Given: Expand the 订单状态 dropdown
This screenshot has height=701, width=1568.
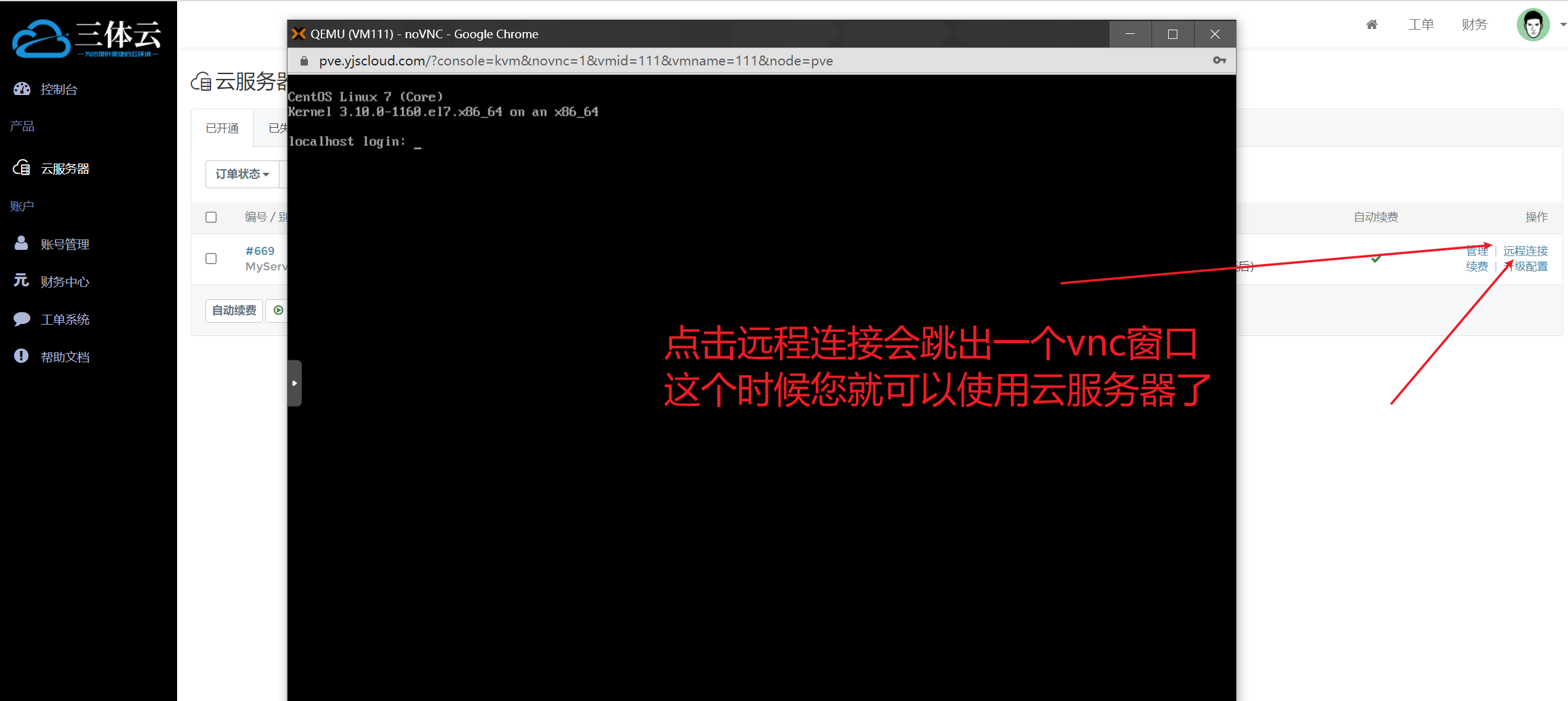Looking at the screenshot, I should (242, 174).
